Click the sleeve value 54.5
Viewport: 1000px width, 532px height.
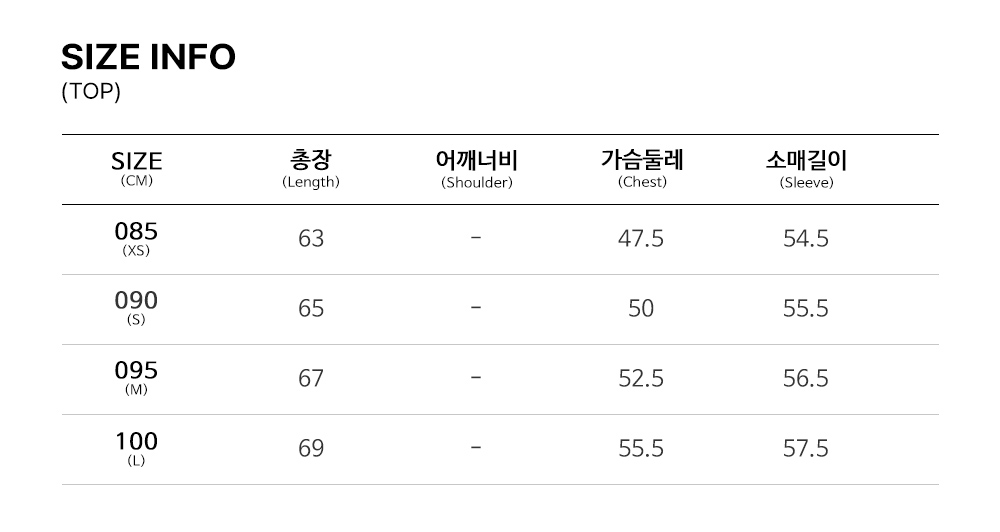[x=806, y=239]
